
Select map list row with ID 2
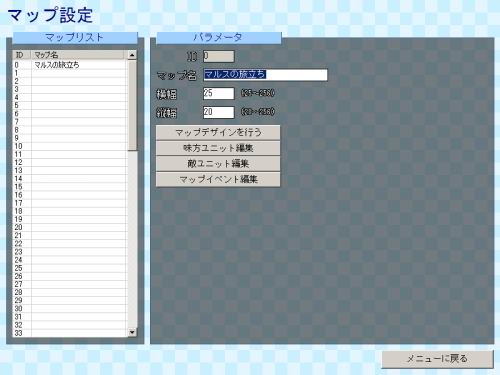[70, 81]
